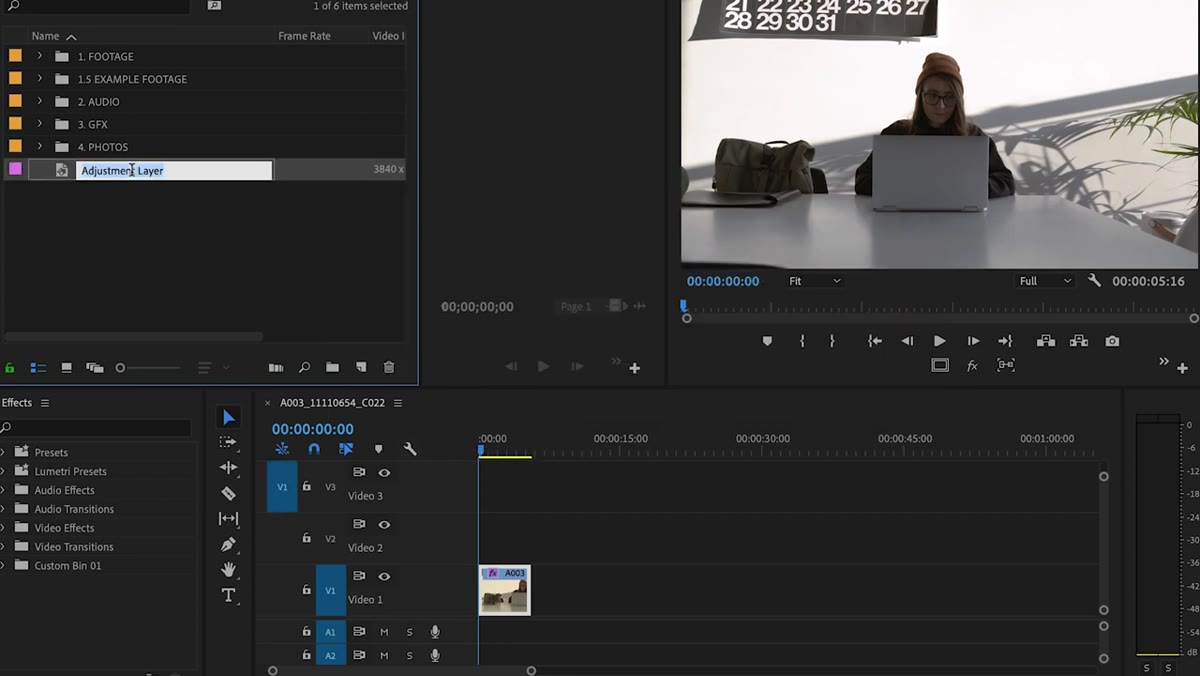
Task: Click the Adjustment Layer name field
Action: [x=174, y=170]
